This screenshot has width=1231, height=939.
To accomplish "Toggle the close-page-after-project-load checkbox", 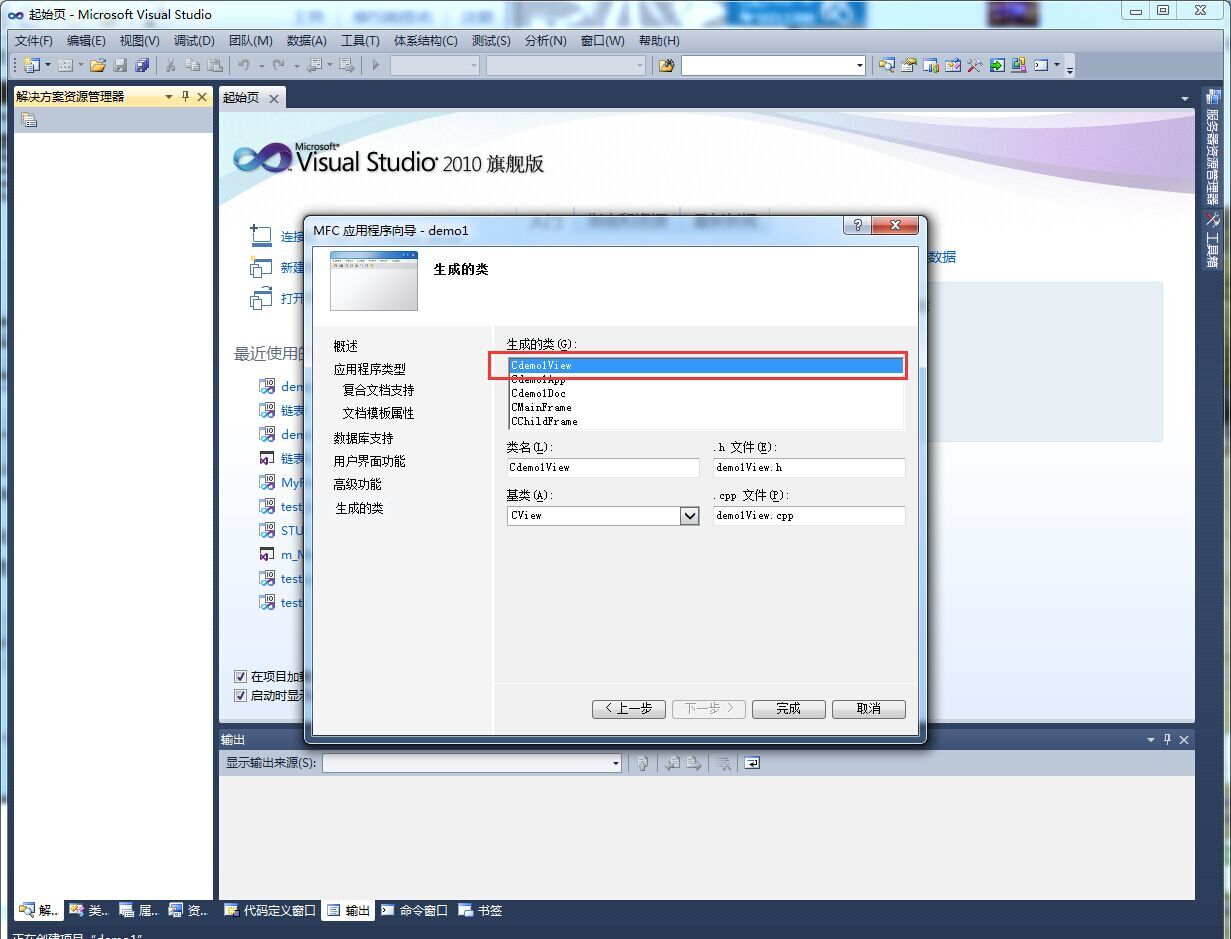I will (x=240, y=676).
